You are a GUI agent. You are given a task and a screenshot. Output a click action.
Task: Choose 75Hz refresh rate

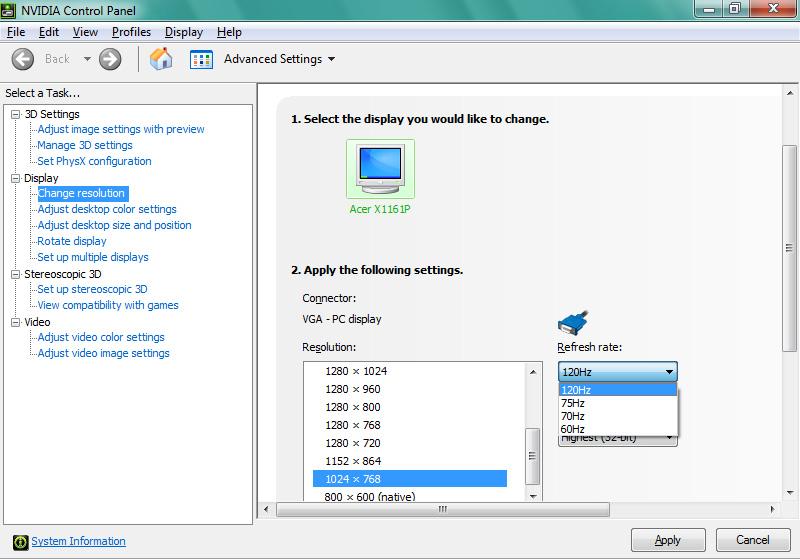click(x=618, y=403)
